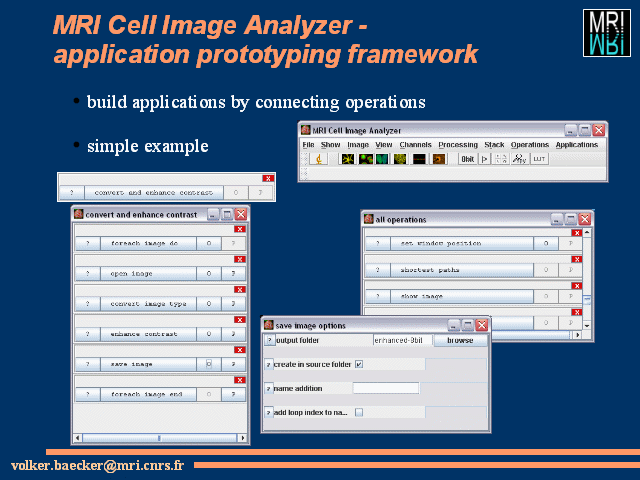Click the red X above 'shortest paths' operation

(x=576, y=259)
